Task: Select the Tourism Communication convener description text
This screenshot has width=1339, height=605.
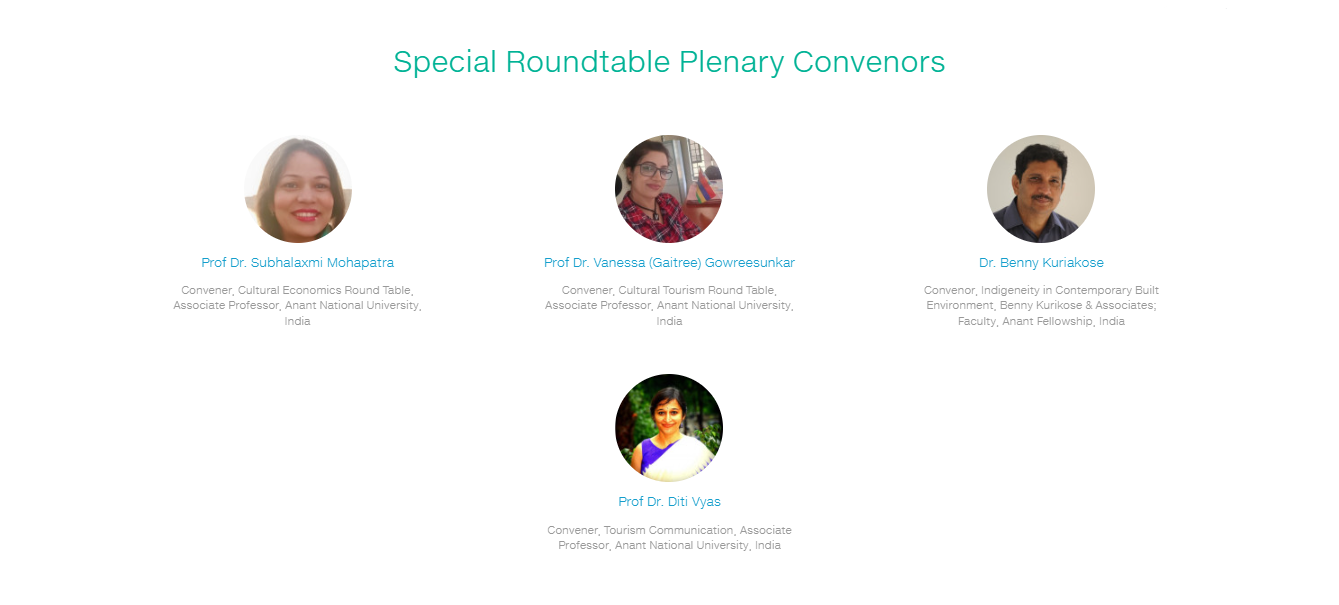Action: click(669, 538)
